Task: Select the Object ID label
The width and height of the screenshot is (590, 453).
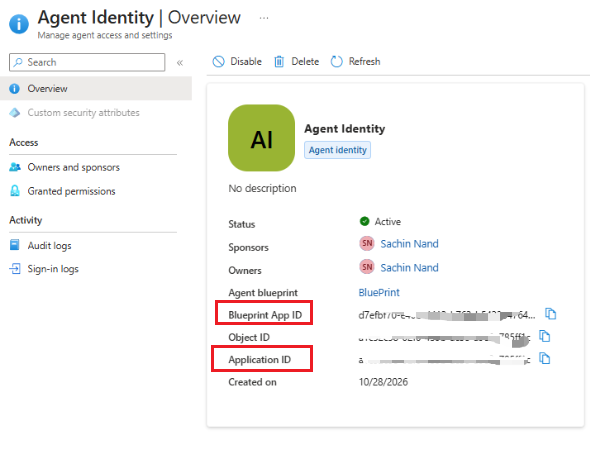Action: click(249, 337)
